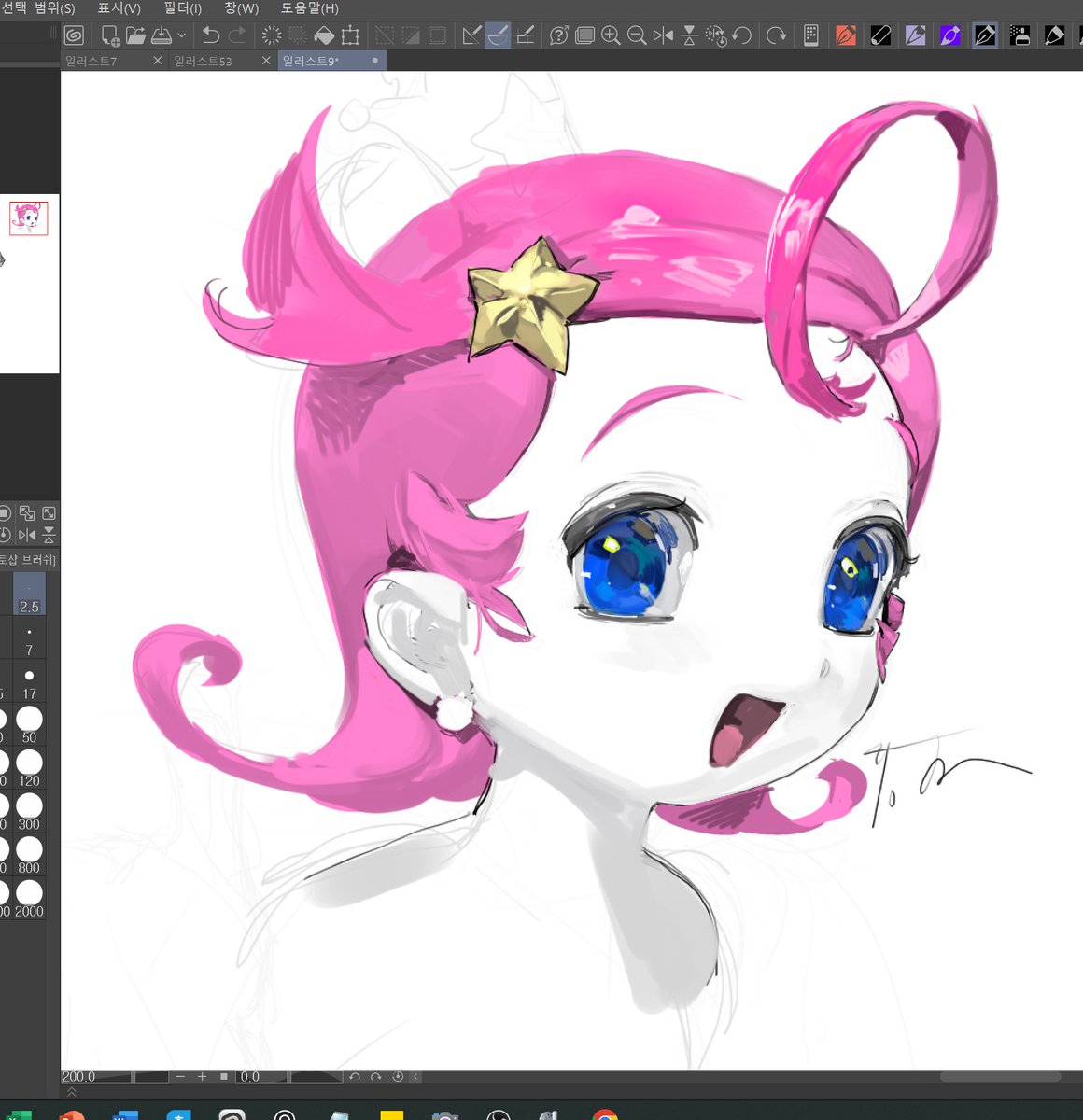The image size is (1083, 1120).
Task: Switch to the 일러스트53 canvas tab
Action: point(203,61)
